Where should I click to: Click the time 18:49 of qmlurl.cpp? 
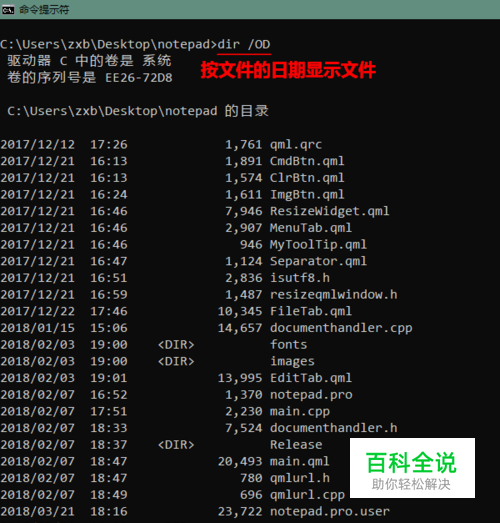pos(109,495)
